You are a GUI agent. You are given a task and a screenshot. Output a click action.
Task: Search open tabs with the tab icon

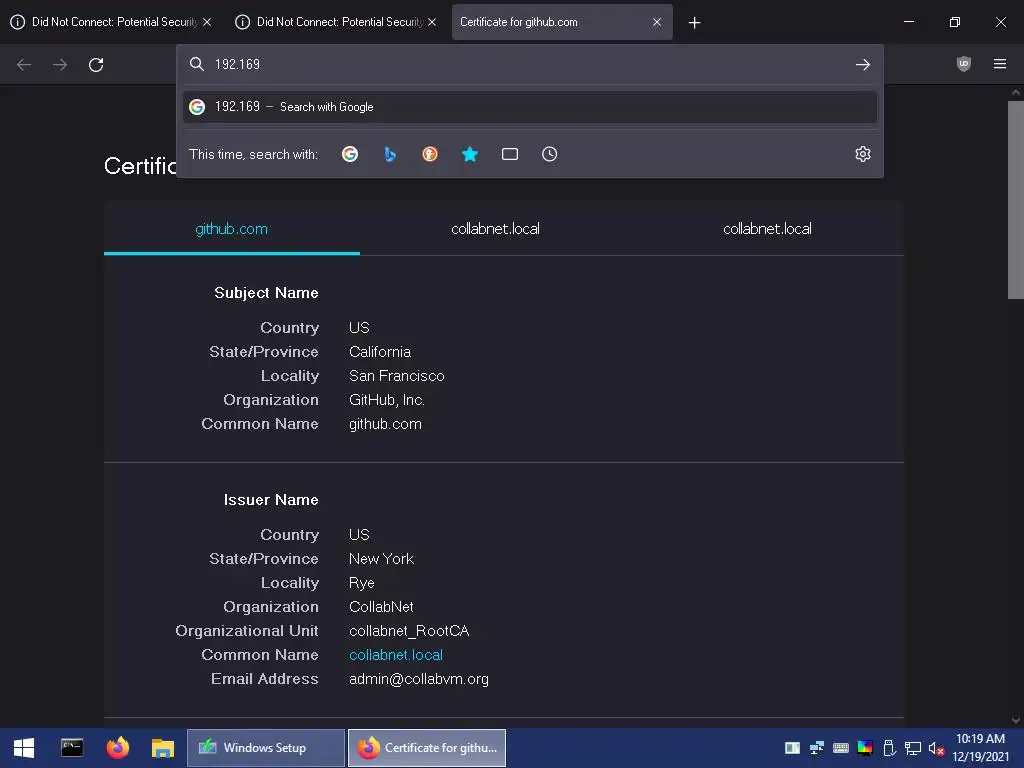coord(509,154)
